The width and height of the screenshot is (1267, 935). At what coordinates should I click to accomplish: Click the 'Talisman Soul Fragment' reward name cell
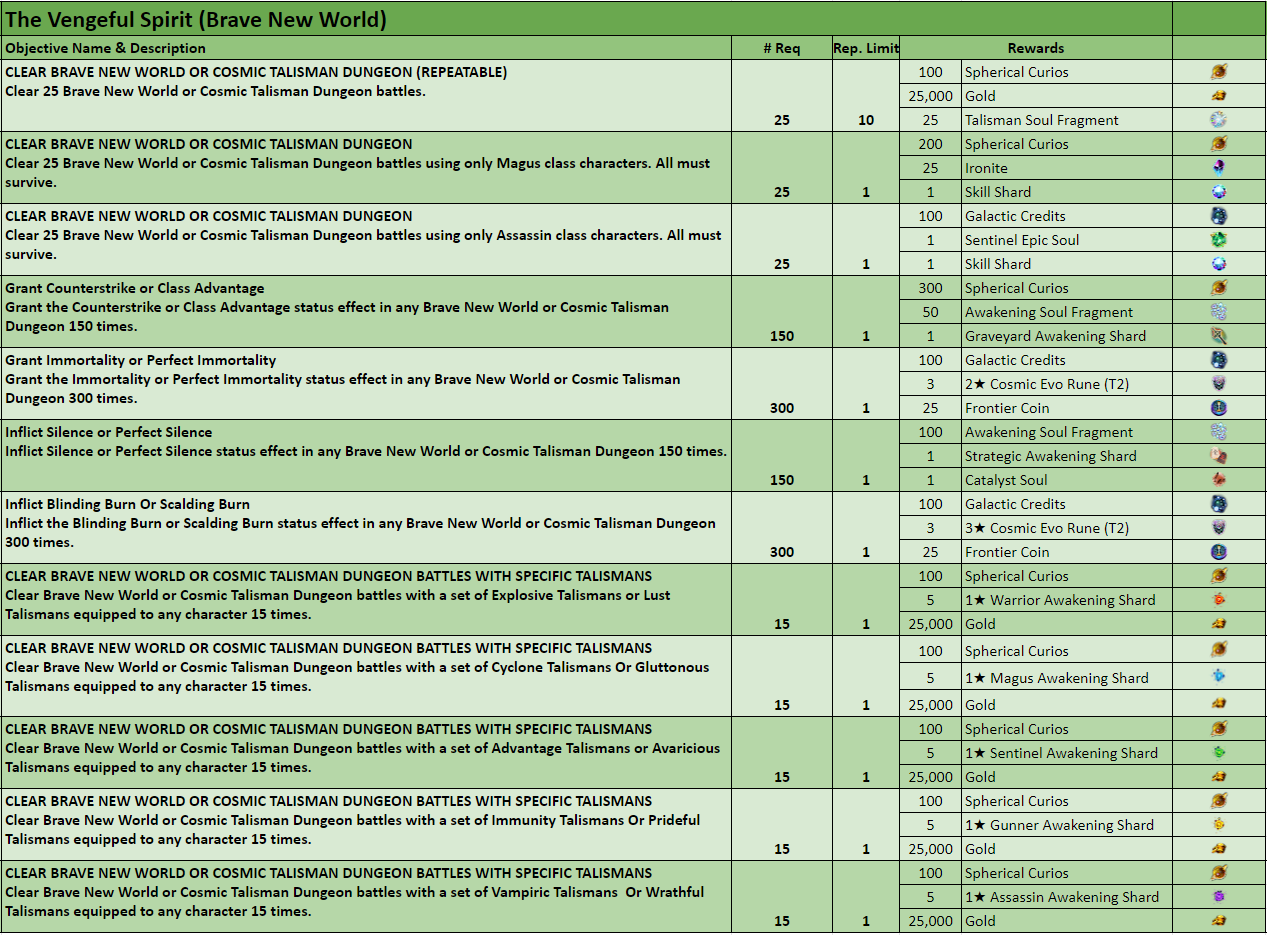(x=1067, y=120)
